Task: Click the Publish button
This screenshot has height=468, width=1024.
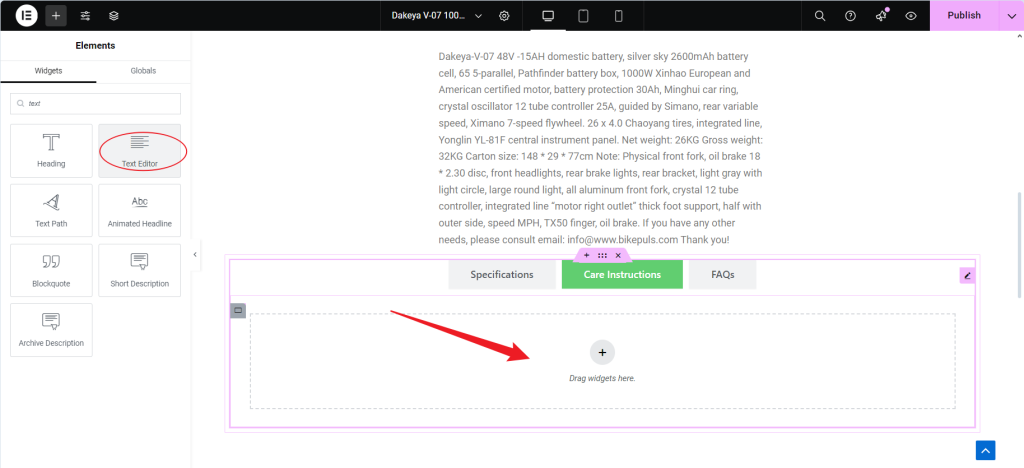Action: point(963,16)
